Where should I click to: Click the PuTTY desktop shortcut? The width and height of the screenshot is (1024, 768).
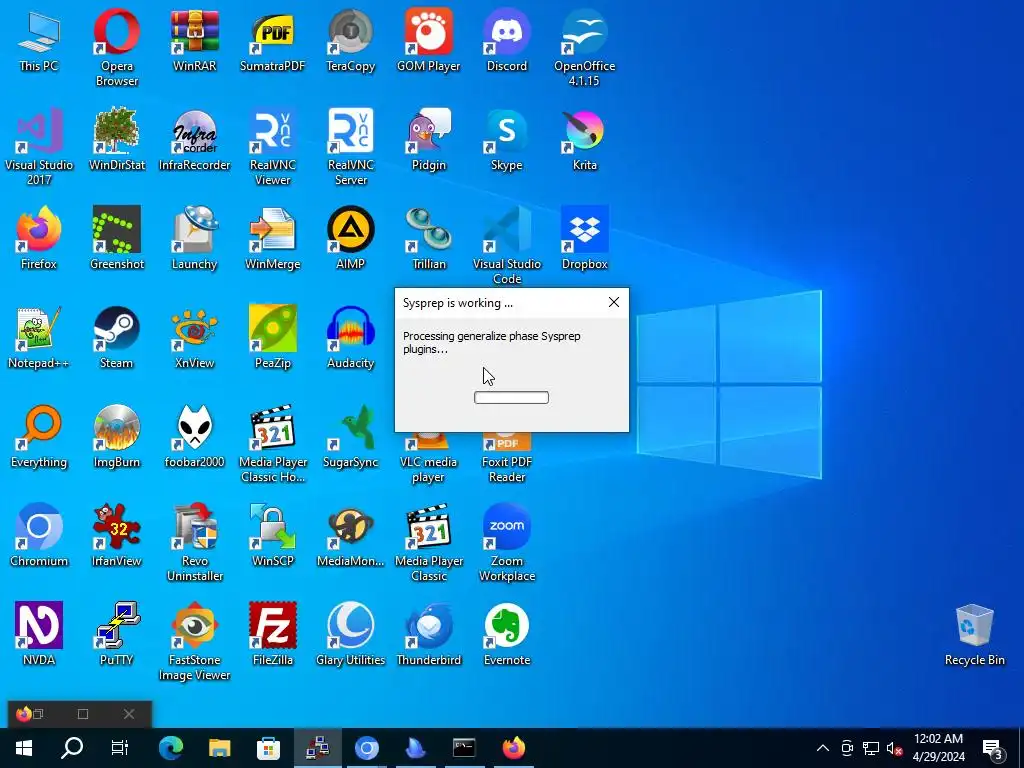[x=116, y=635]
